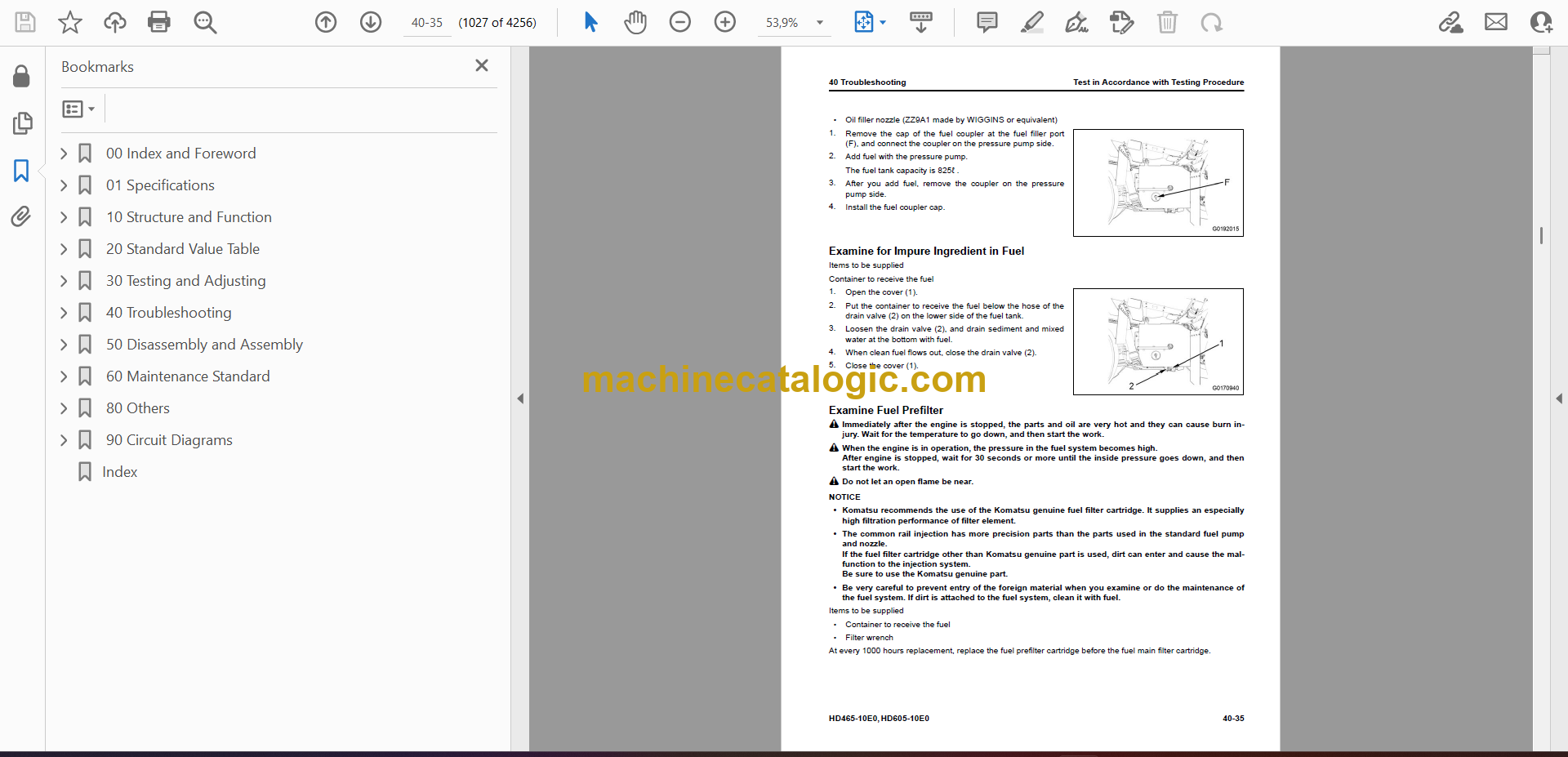This screenshot has width=1568, height=757.
Task: Open the bookmarks options menu
Action: pyautogui.click(x=79, y=109)
